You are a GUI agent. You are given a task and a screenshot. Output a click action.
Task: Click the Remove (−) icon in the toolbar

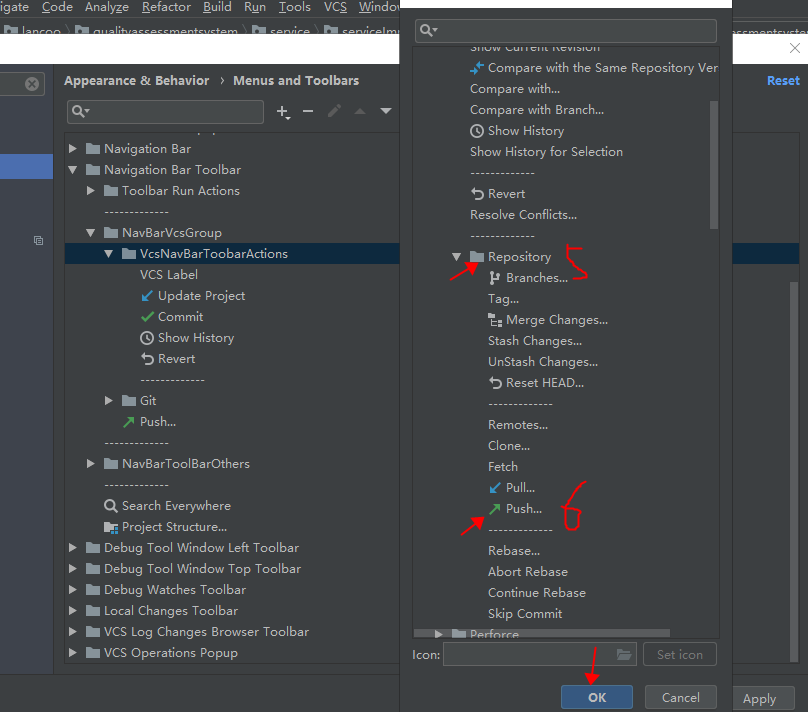[x=308, y=112]
